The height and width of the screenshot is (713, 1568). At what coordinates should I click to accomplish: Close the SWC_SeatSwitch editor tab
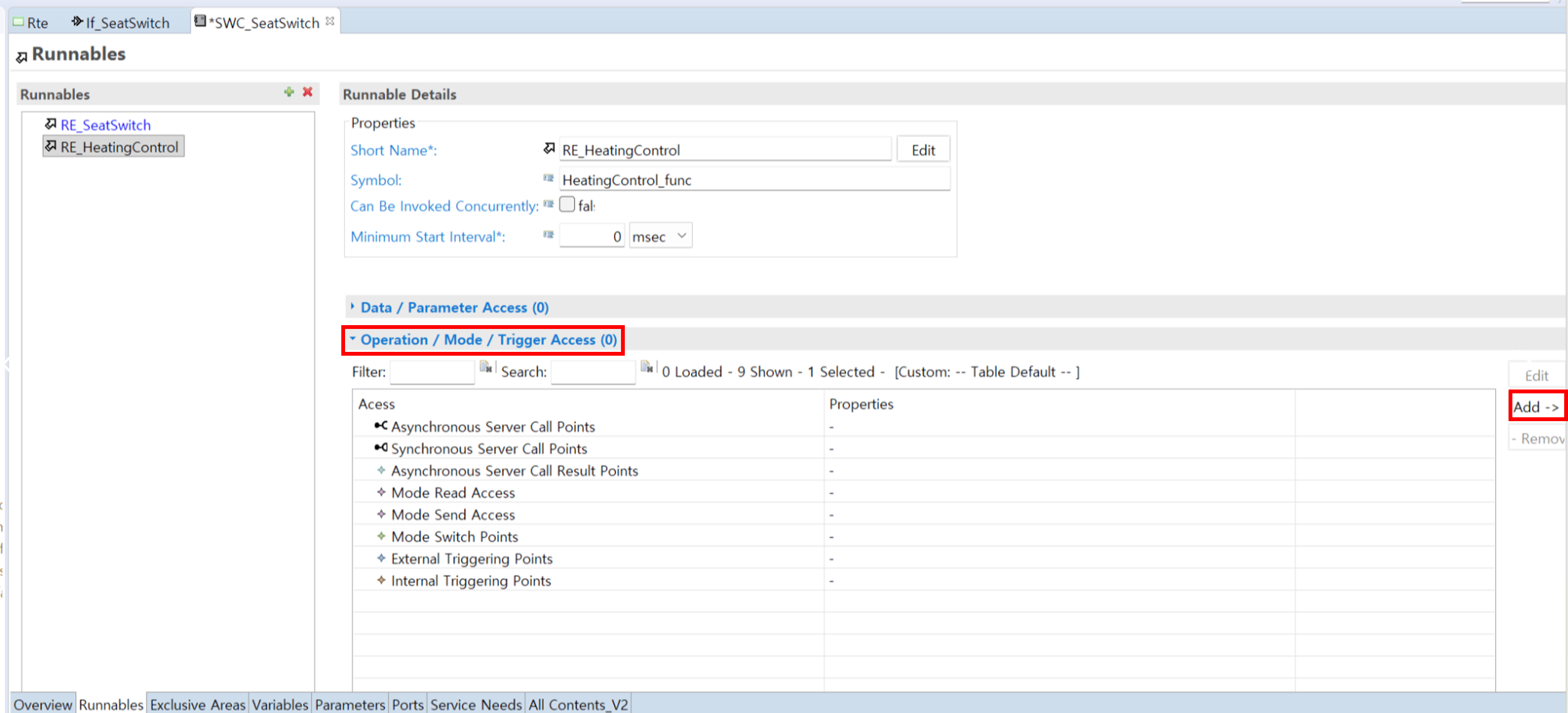pos(330,21)
